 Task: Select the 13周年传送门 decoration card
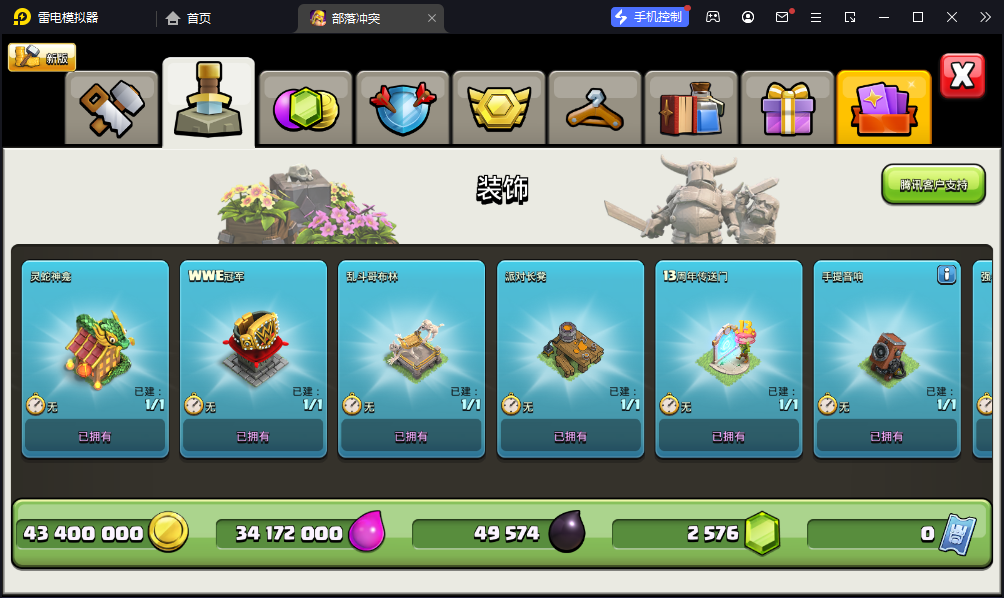tap(729, 359)
